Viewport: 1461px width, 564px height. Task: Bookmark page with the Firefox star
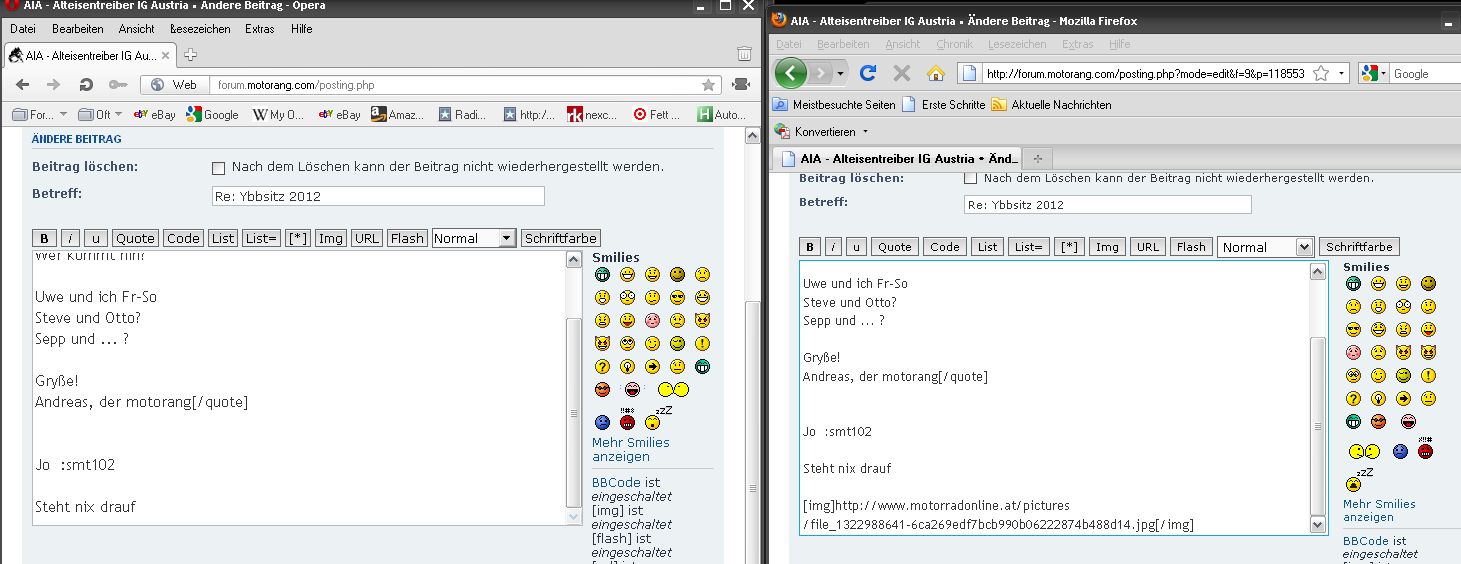(x=1320, y=73)
